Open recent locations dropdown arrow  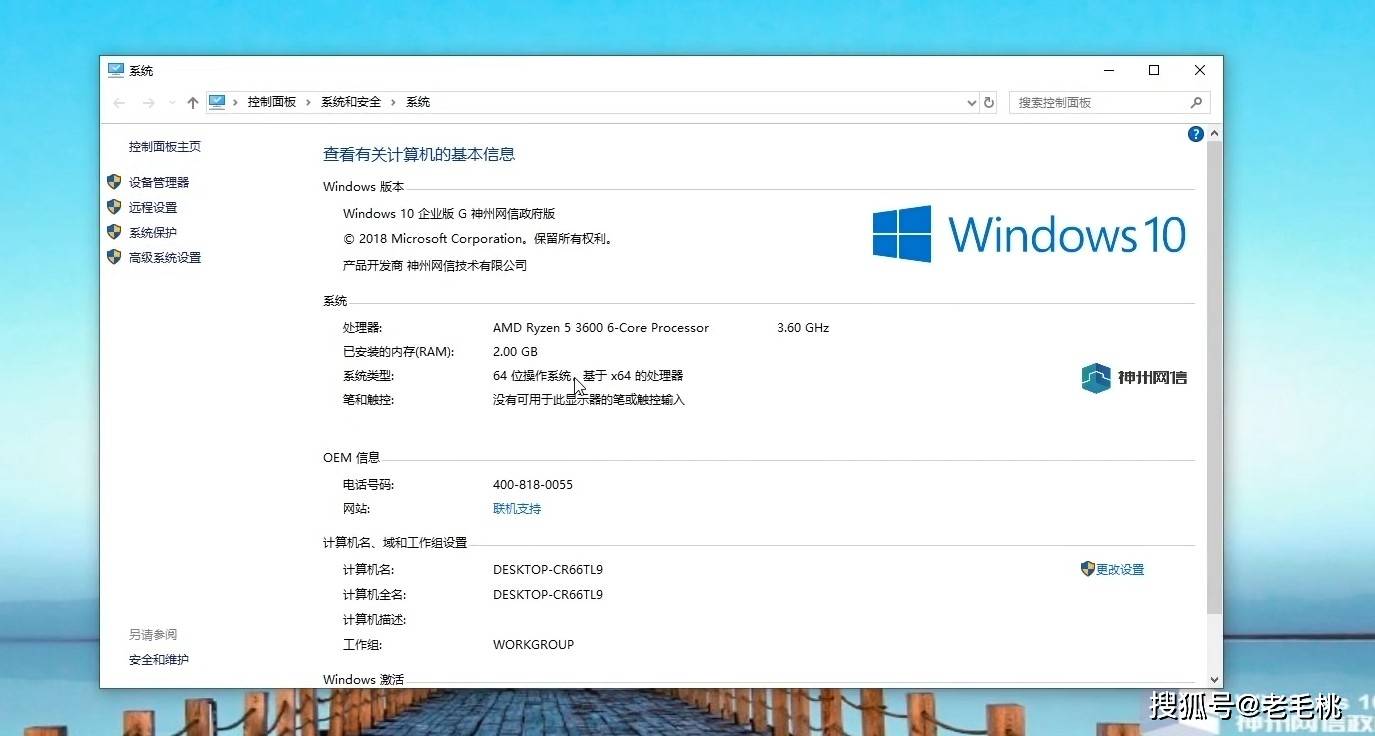[171, 103]
